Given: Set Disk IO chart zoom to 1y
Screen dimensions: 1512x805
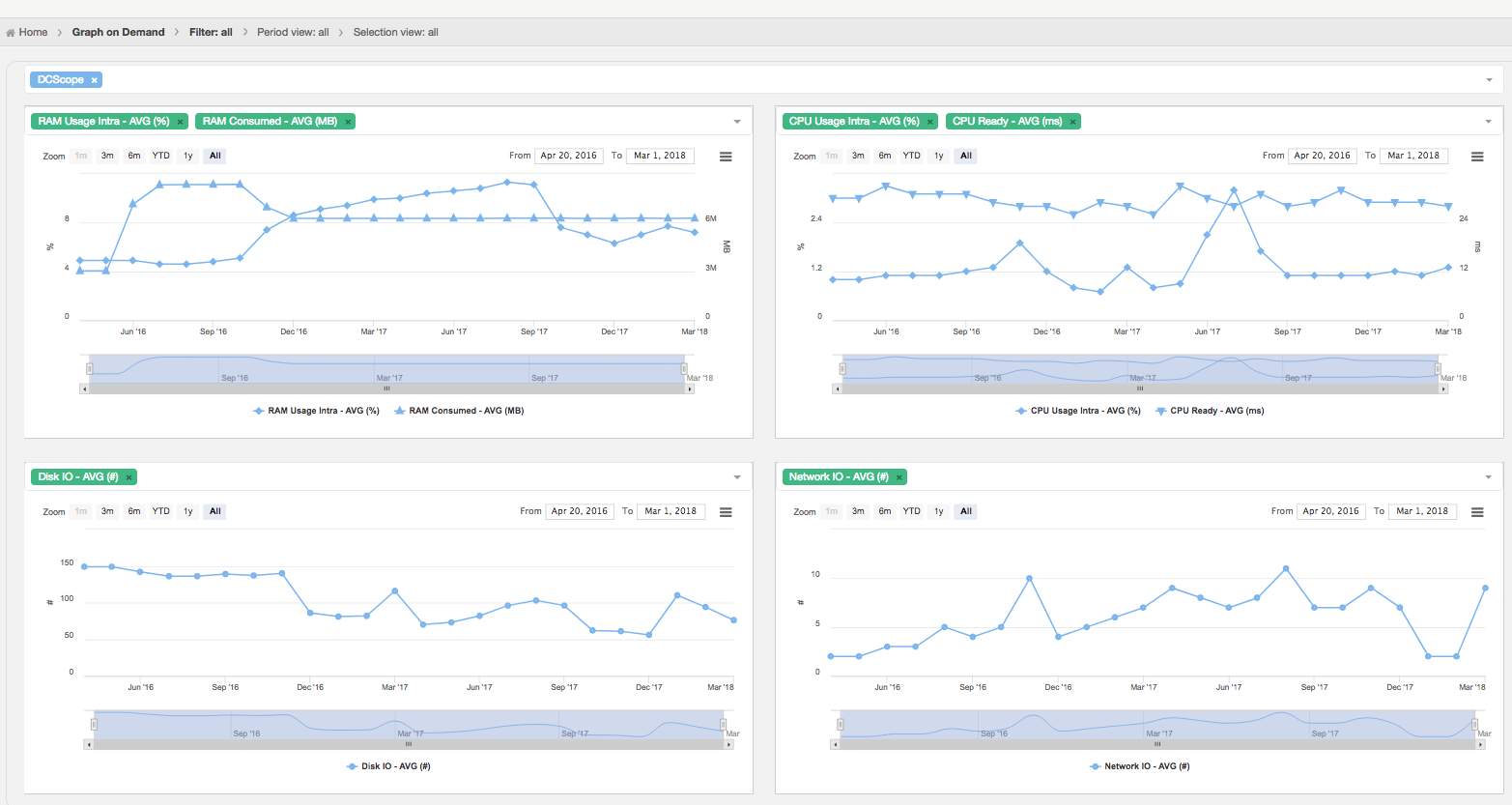Looking at the screenshot, I should tap(188, 511).
